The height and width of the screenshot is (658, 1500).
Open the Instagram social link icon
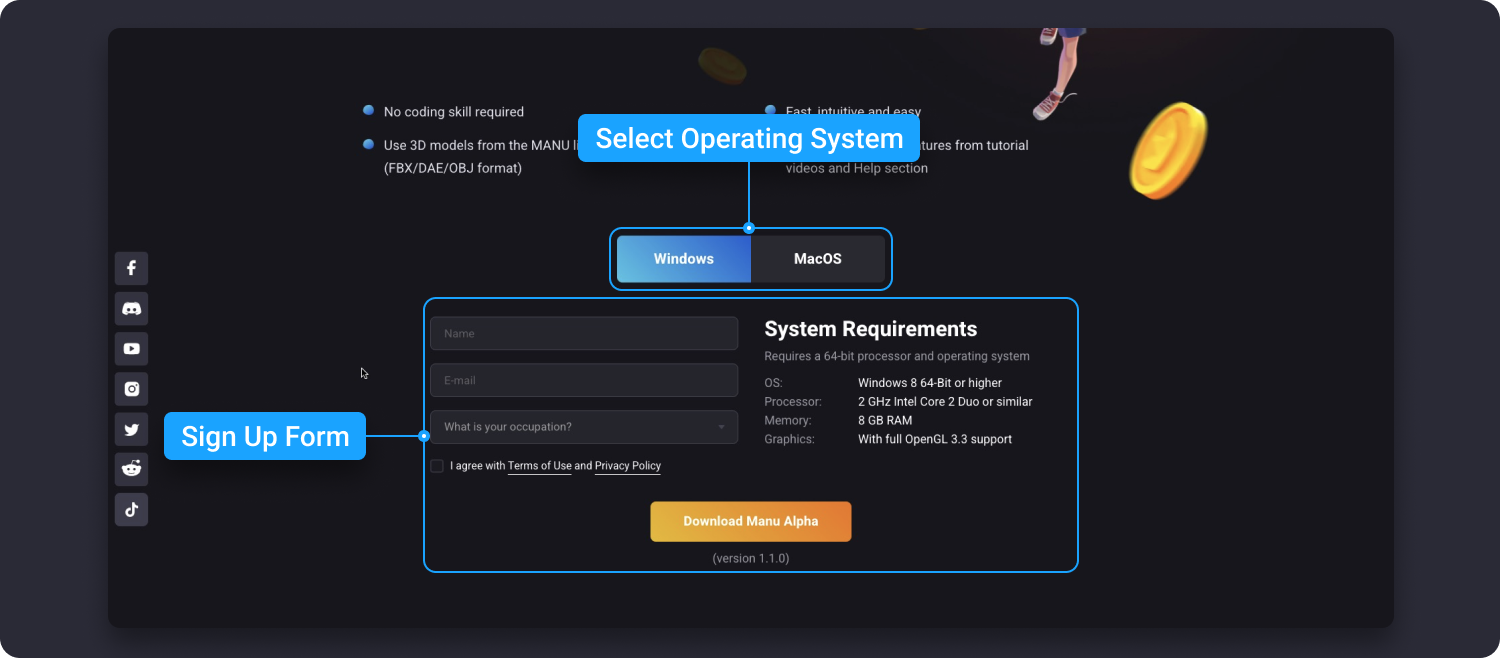131,389
